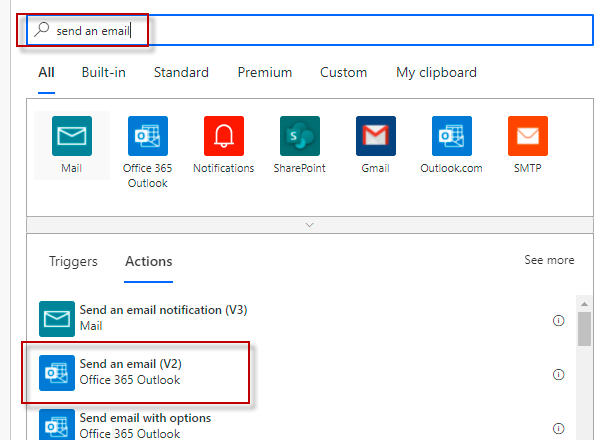The width and height of the screenshot is (603, 440).
Task: Show info for Send email with options
Action: [x=558, y=428]
